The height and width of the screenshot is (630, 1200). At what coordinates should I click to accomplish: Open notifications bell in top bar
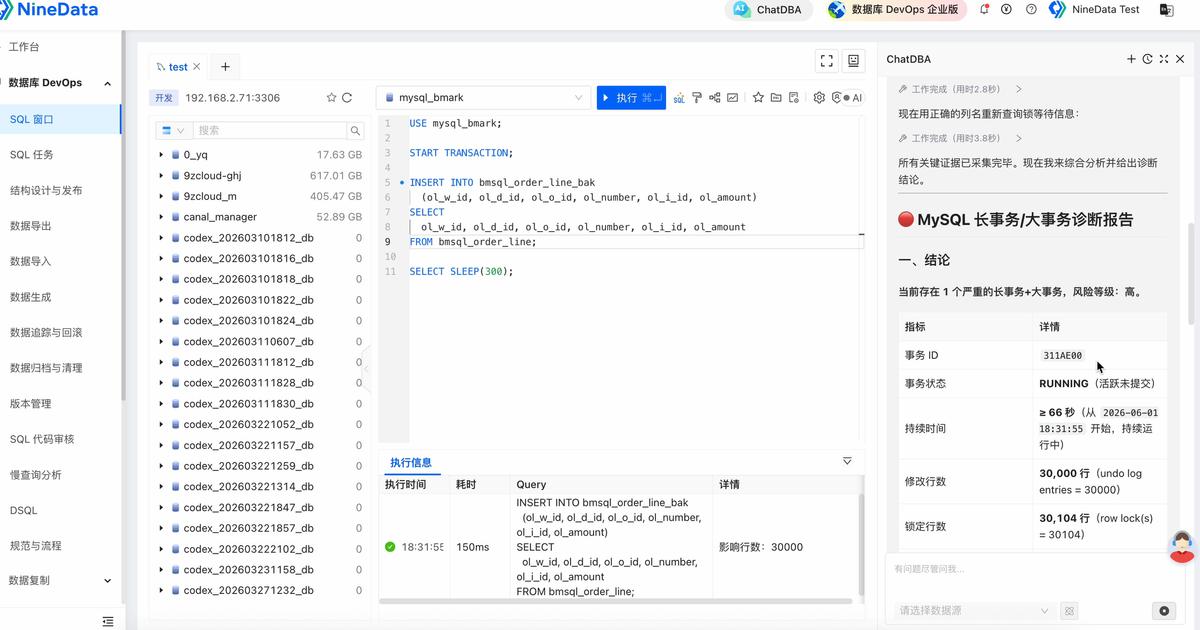(x=984, y=9)
